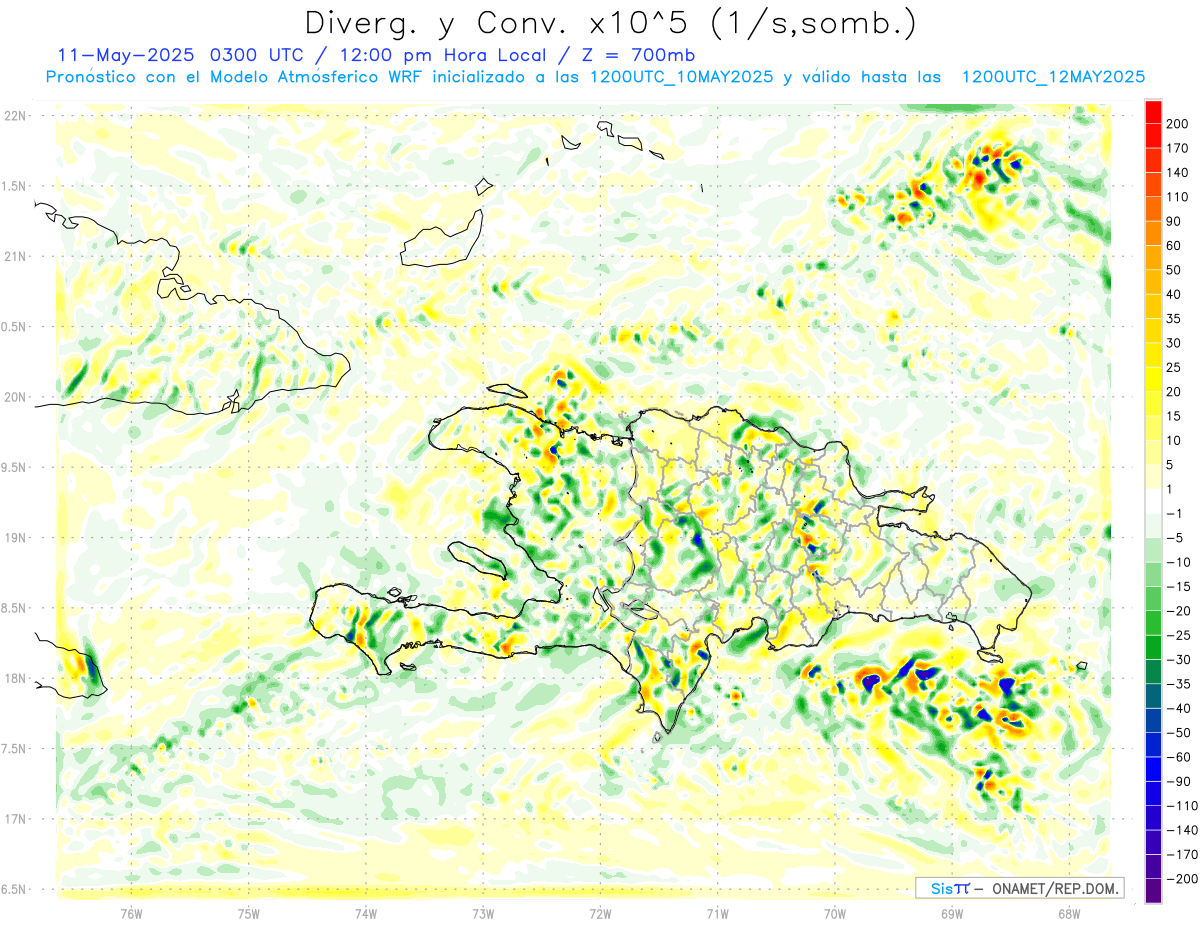Pick the white swatch between 1 and -1
Image resolution: width=1200 pixels, height=927 pixels.
click(x=1153, y=502)
